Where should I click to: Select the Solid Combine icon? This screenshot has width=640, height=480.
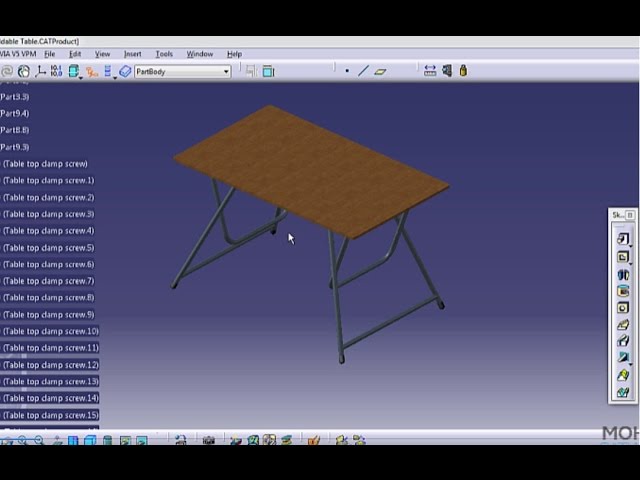[x=623, y=357]
